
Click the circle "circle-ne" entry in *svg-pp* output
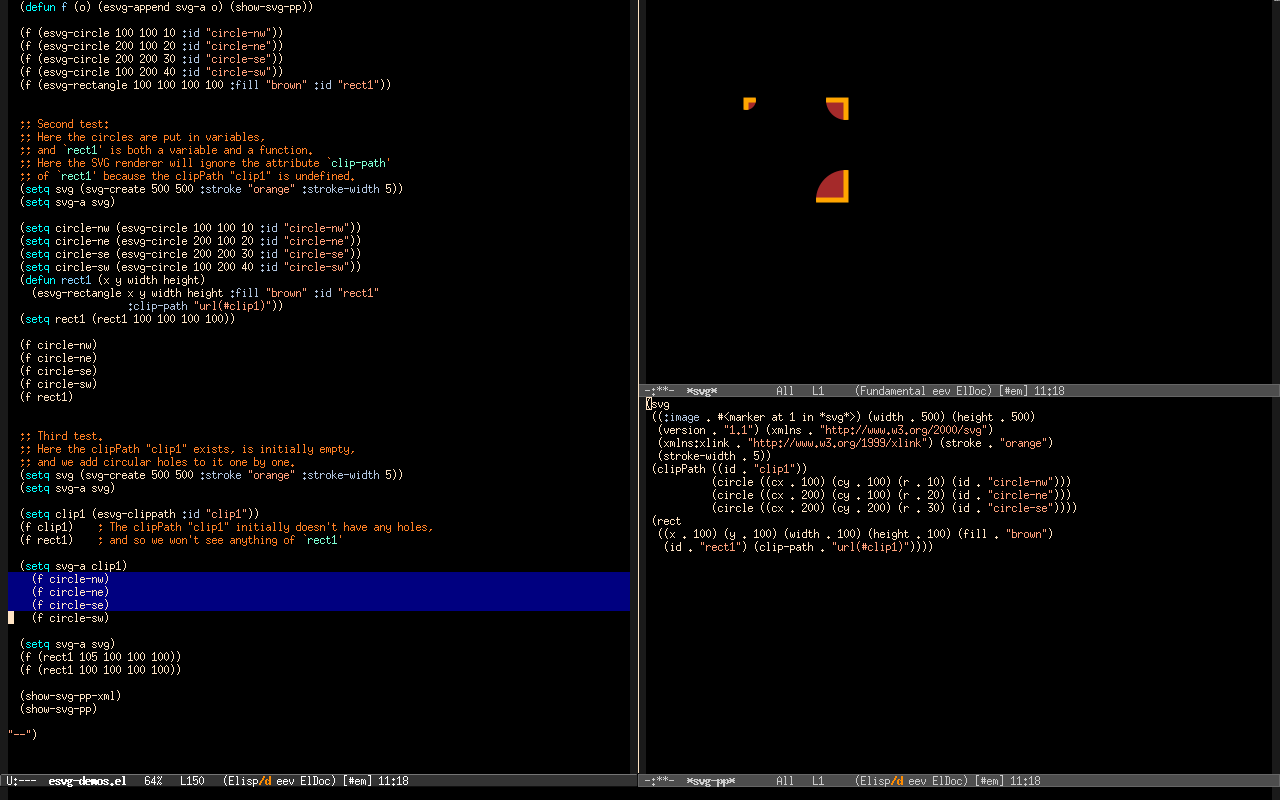click(x=891, y=495)
